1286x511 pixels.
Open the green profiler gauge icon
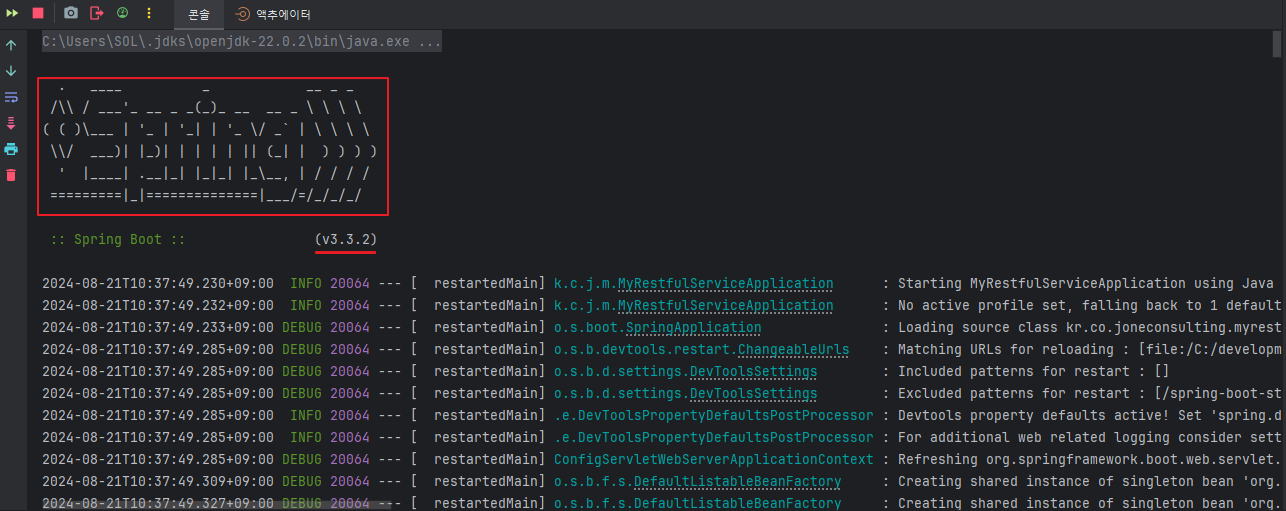[123, 13]
